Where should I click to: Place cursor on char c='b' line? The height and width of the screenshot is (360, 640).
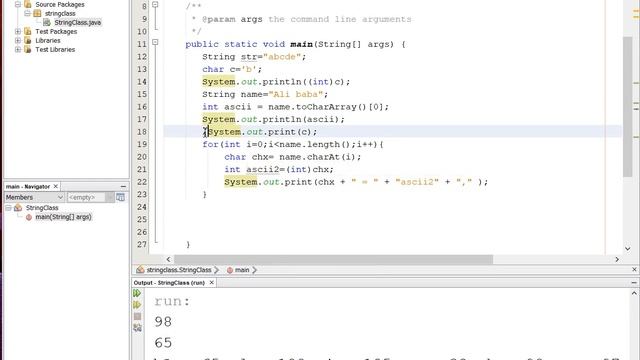[232, 69]
